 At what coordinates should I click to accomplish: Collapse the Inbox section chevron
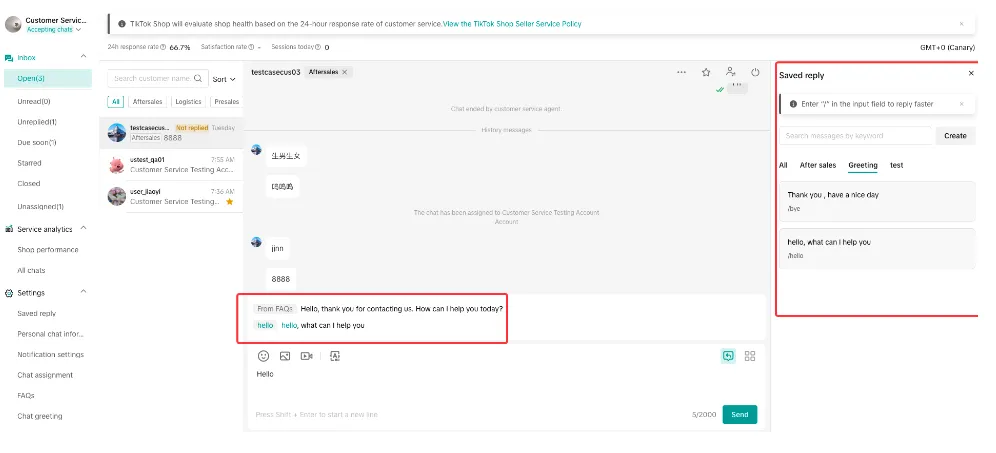[x=83, y=57]
